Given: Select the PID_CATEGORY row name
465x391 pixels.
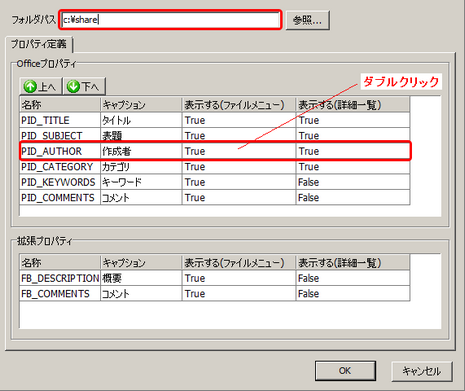Looking at the screenshot, I should click(x=60, y=167).
